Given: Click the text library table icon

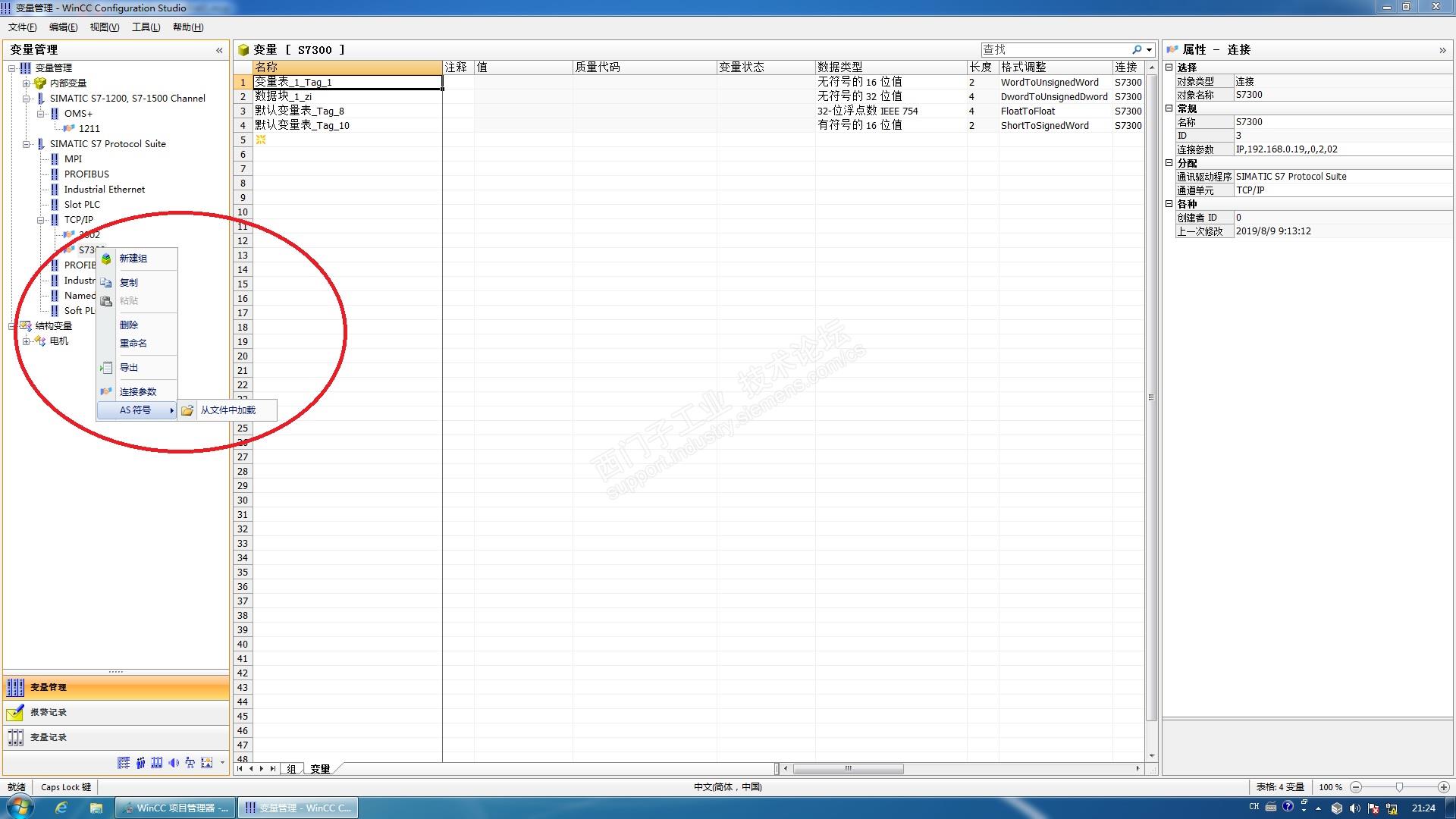Looking at the screenshot, I should pos(124,763).
